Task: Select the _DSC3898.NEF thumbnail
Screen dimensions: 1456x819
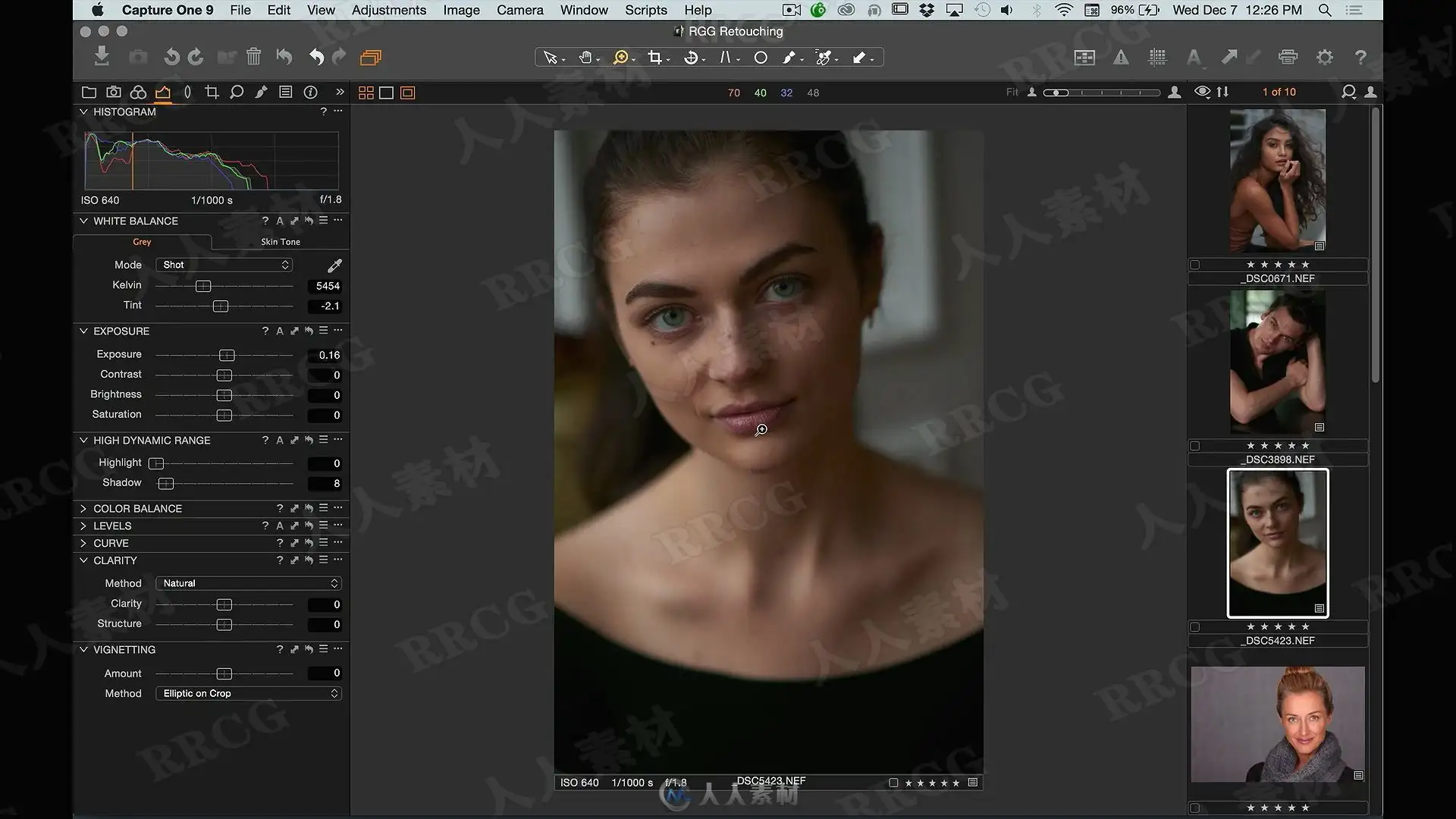Action: point(1277,362)
